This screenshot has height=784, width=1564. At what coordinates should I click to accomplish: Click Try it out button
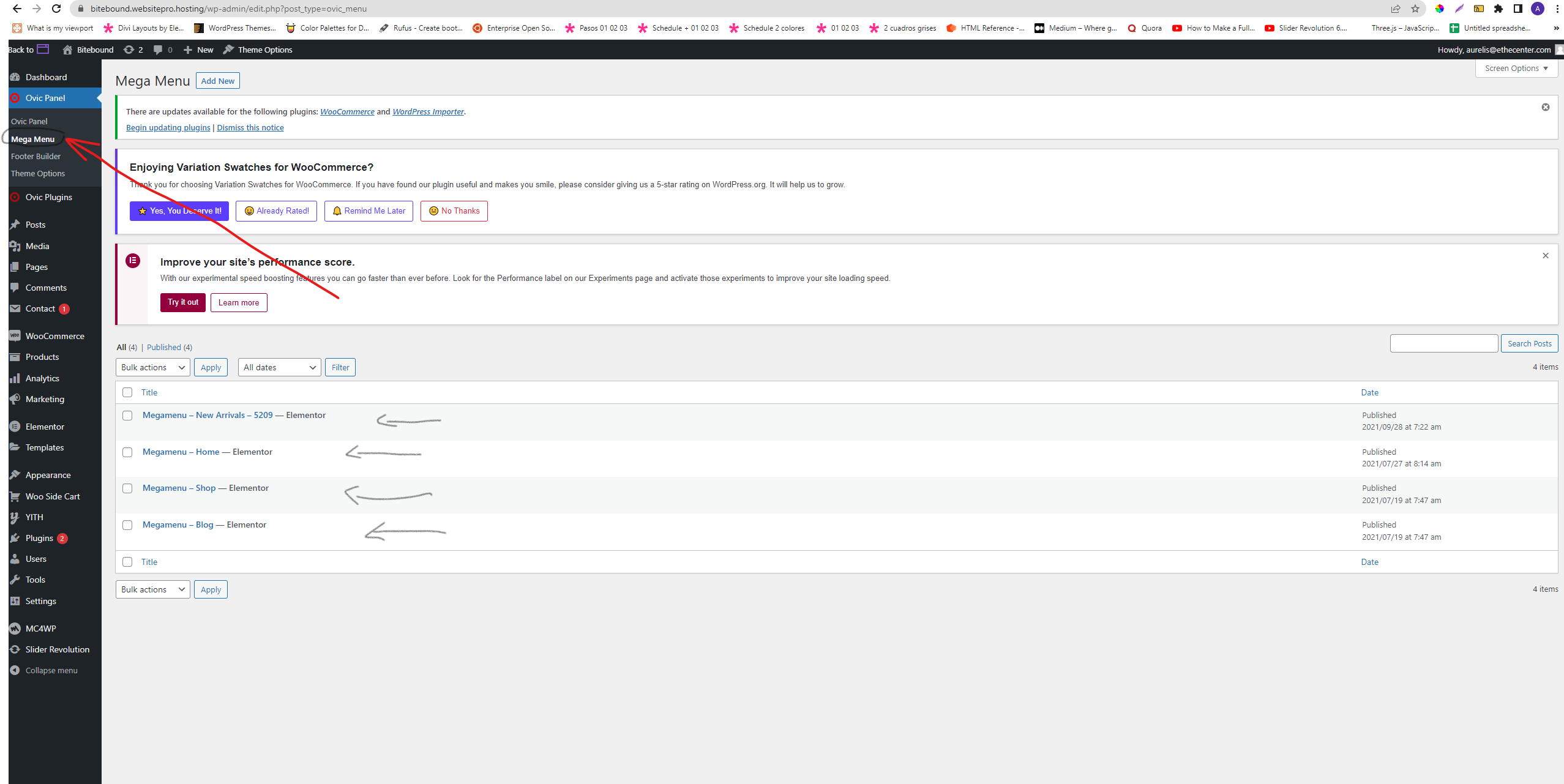[x=183, y=302]
